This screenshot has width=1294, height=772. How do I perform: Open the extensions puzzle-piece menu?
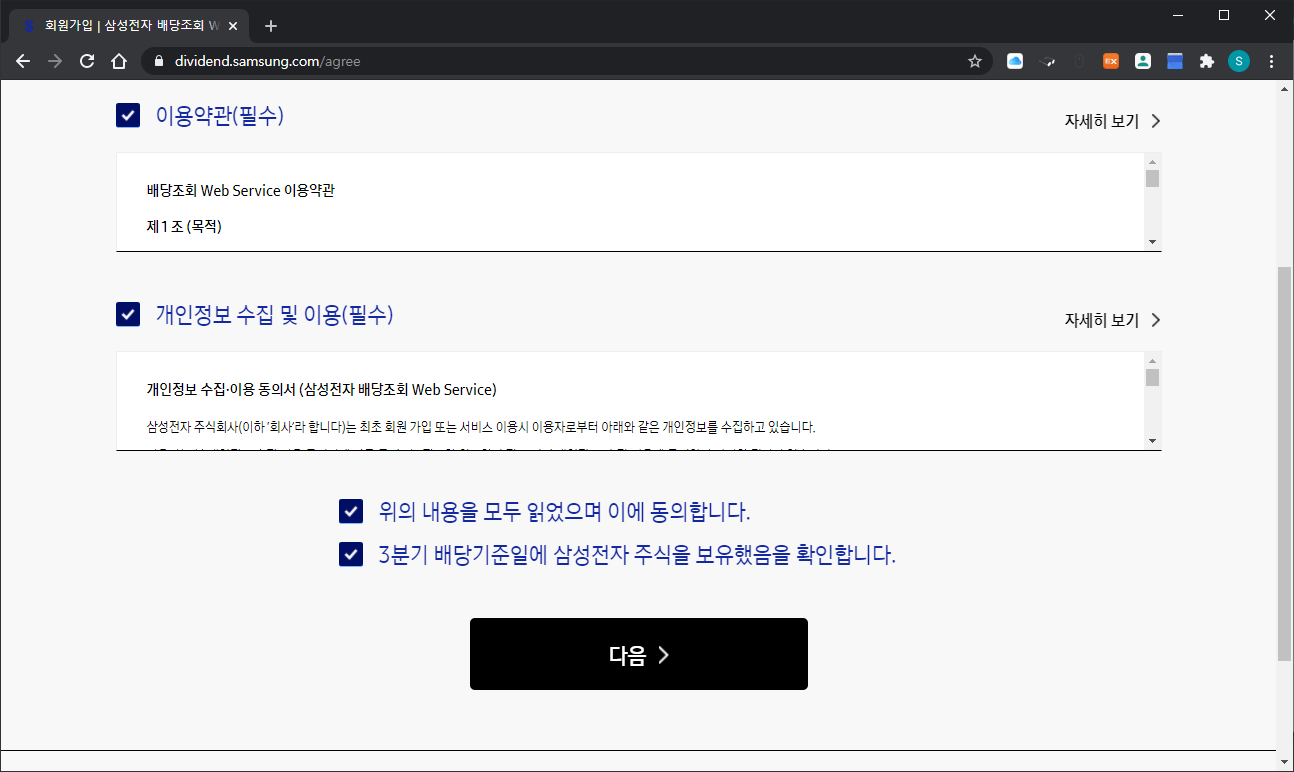[x=1207, y=61]
